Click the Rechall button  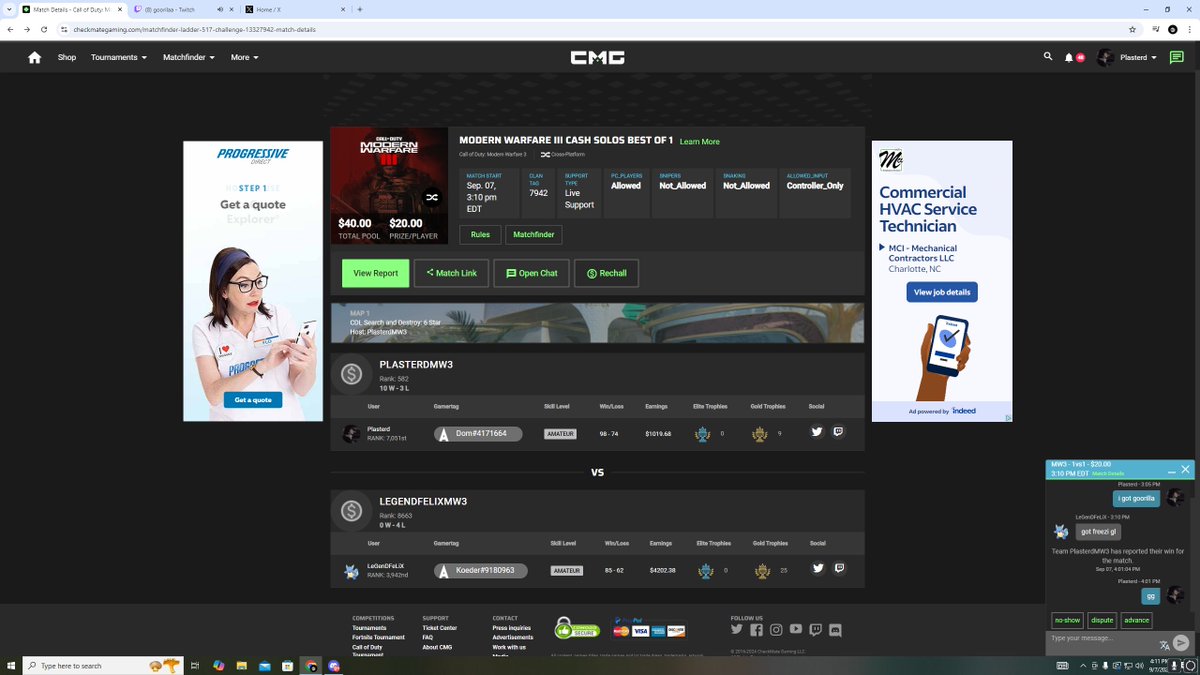(x=607, y=273)
